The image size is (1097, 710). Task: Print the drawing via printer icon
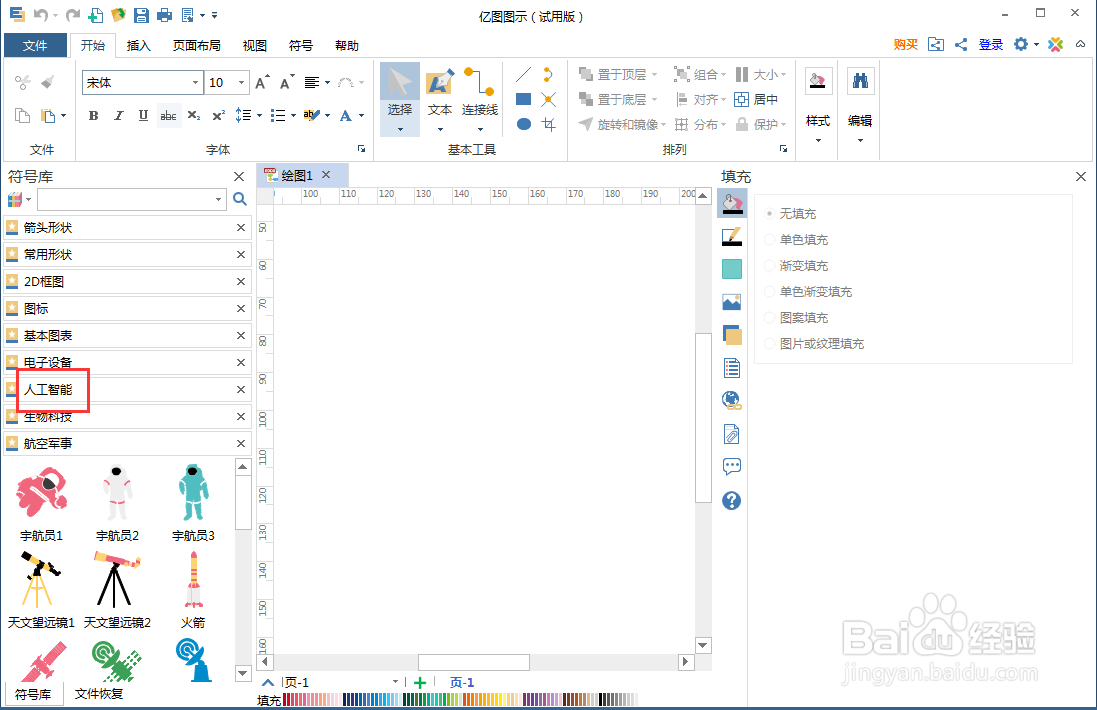tap(164, 15)
